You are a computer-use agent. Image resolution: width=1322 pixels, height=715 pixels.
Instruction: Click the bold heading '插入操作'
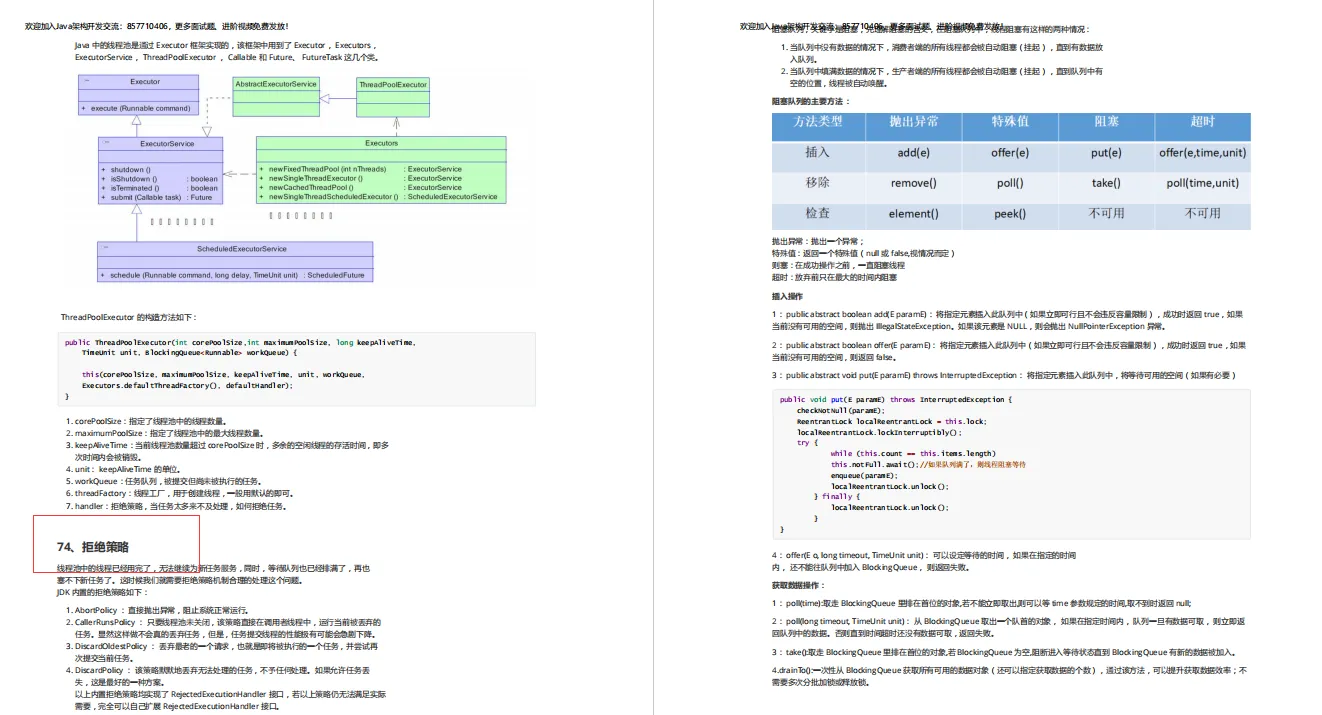point(787,297)
